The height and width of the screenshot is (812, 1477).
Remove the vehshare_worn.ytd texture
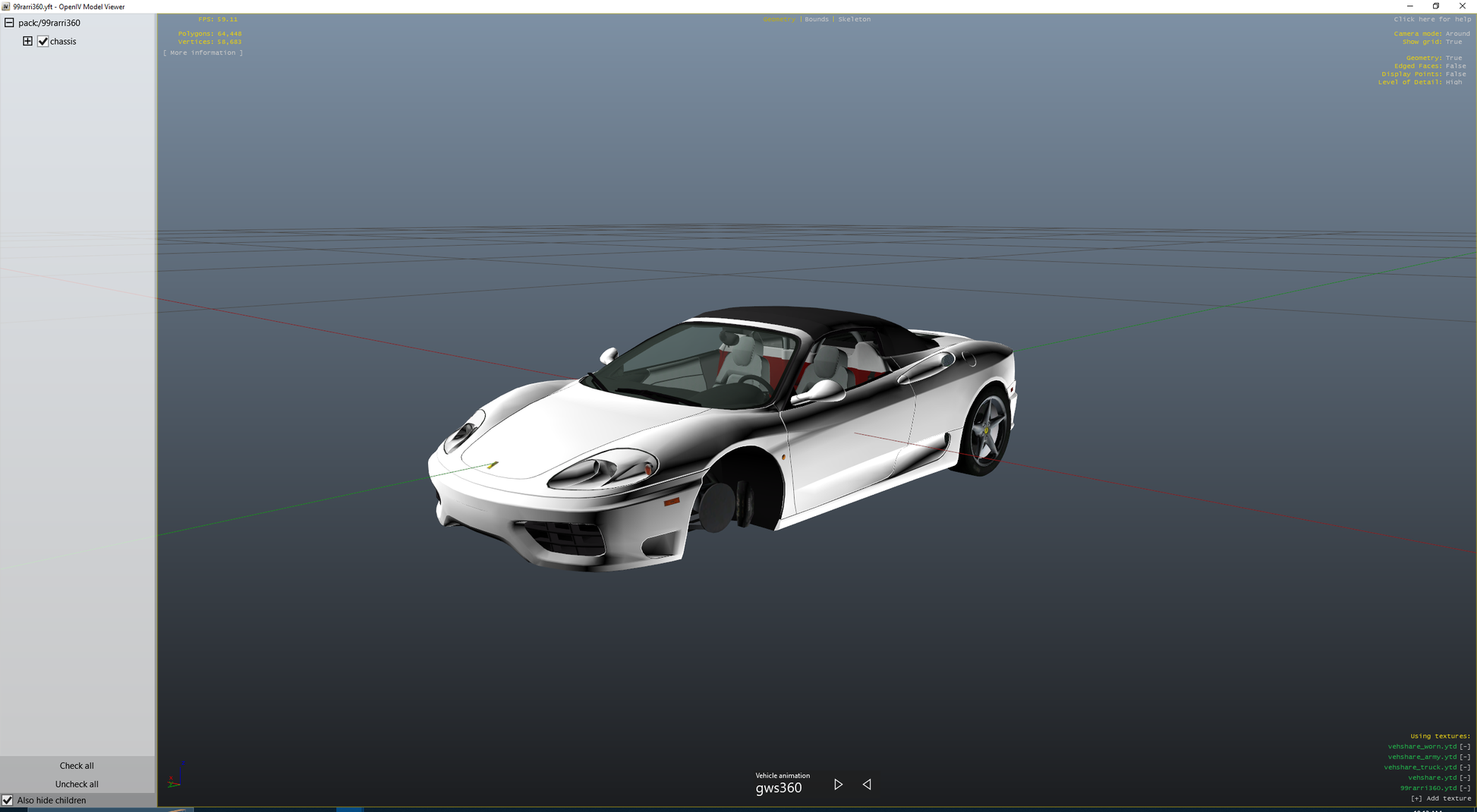pyautogui.click(x=1465, y=747)
